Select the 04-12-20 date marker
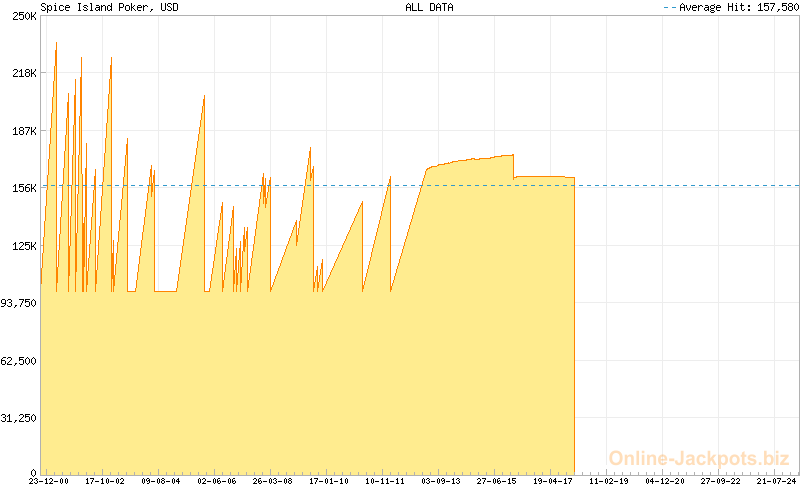 coord(665,481)
